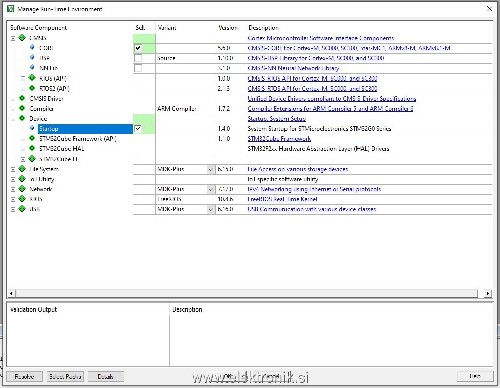Open the USB Communication description link

(312, 209)
